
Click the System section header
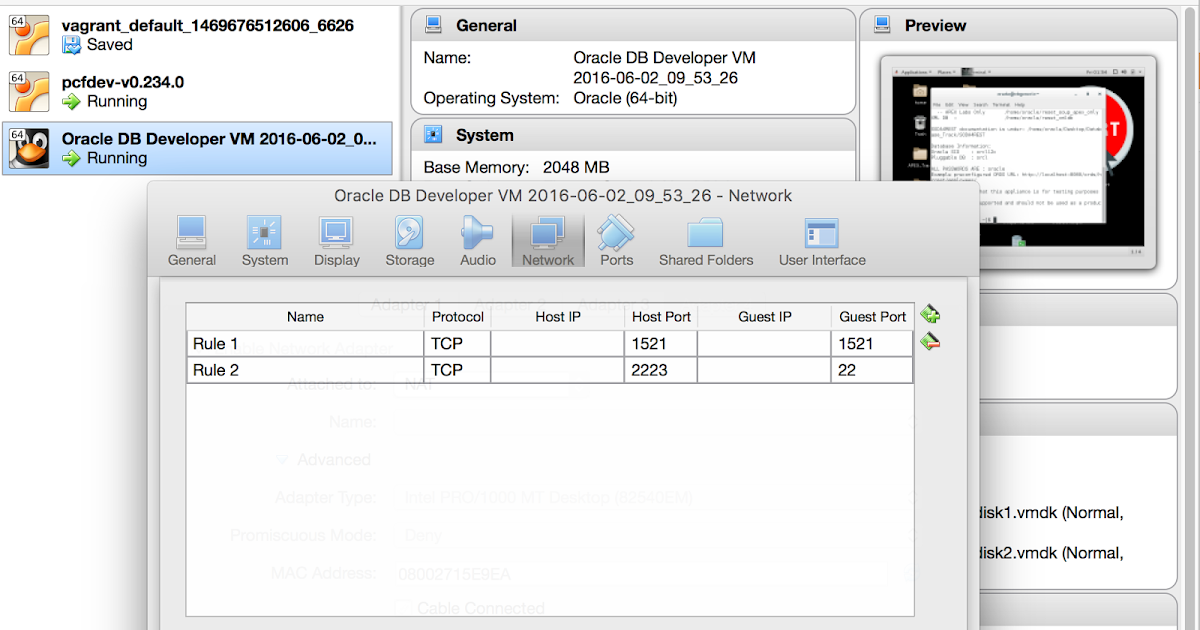[633, 135]
